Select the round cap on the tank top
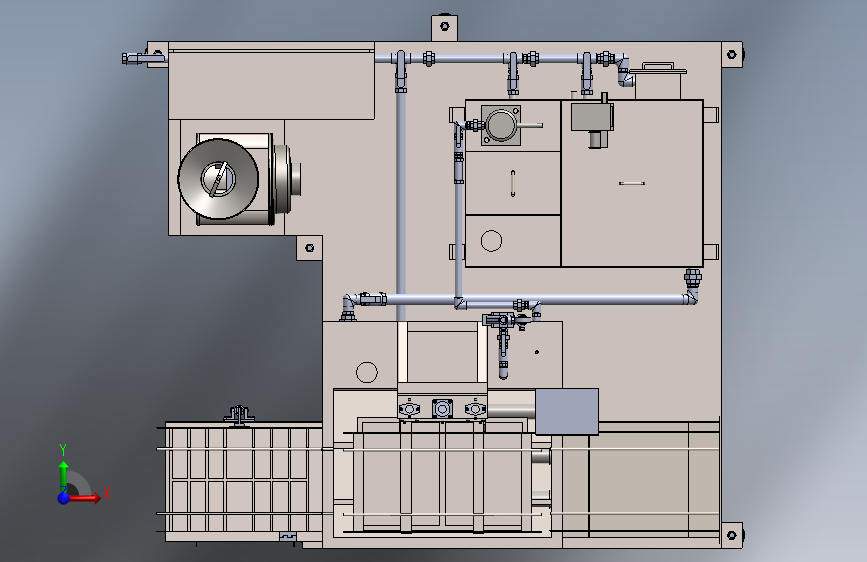The height and width of the screenshot is (562, 867). 501,125
